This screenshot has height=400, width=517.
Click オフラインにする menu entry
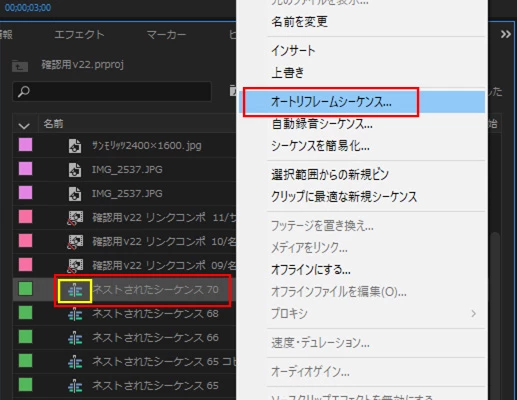[311, 269]
